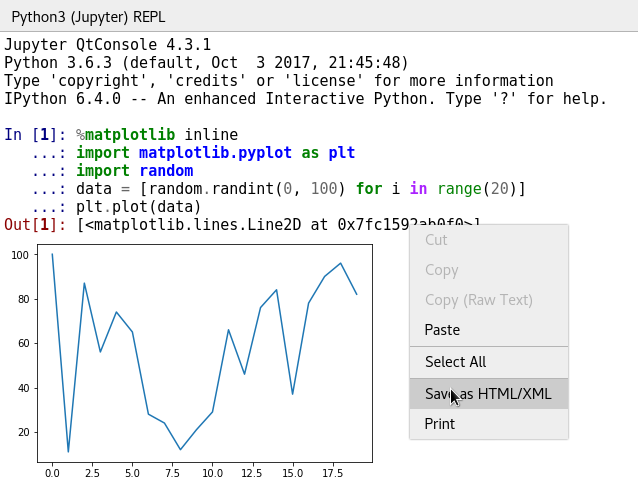Click the '%matplotlib inline' text
Screen dimensions: 638x487
(157, 135)
